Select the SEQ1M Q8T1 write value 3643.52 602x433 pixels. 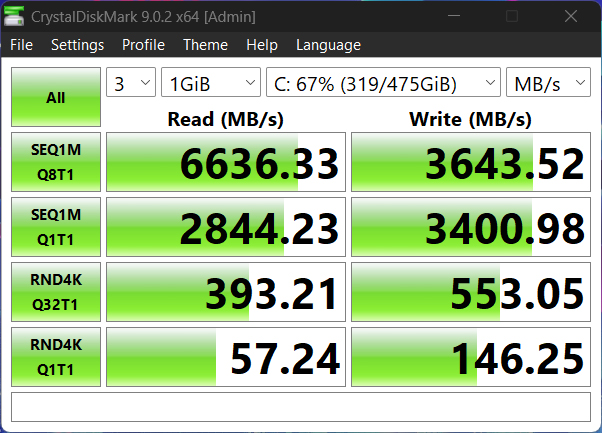[x=471, y=162]
